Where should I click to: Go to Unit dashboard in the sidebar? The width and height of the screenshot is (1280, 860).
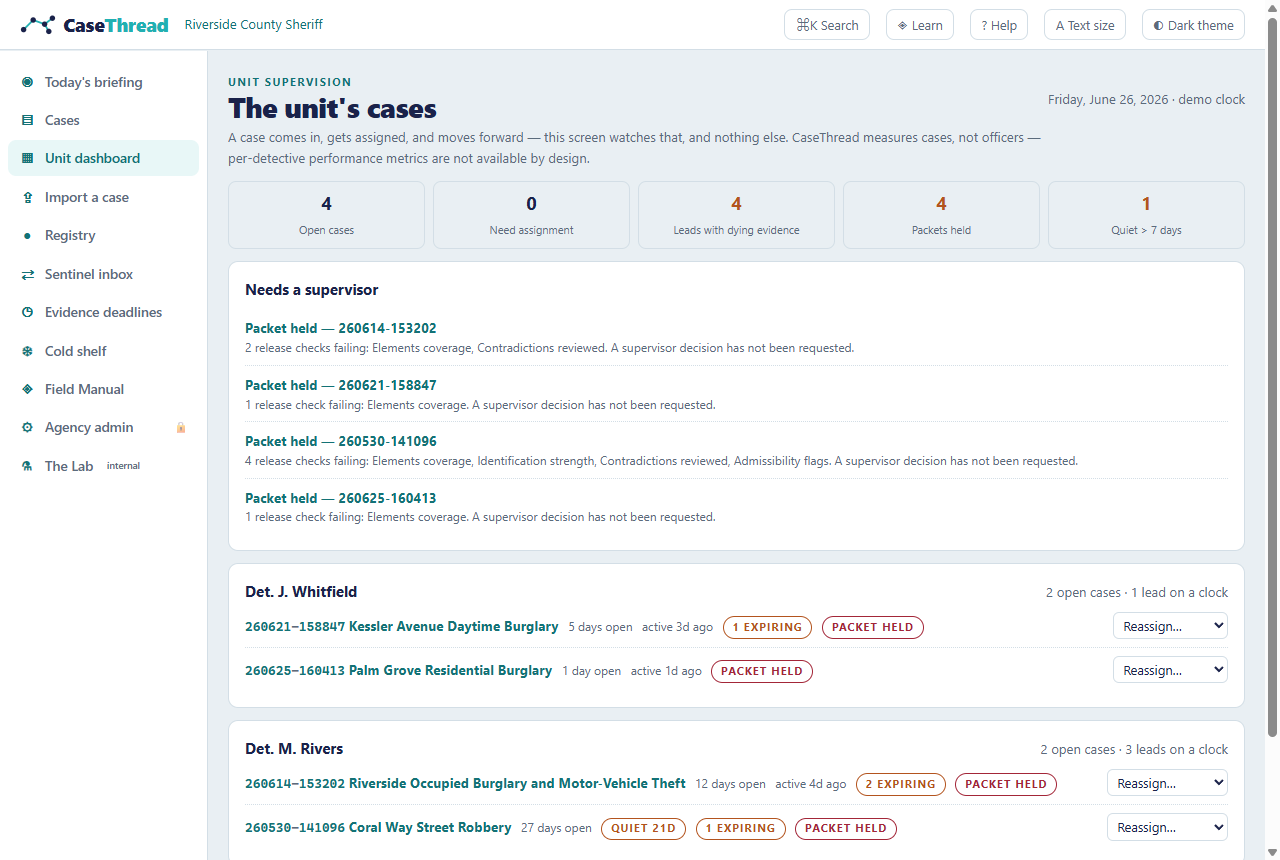[103, 158]
